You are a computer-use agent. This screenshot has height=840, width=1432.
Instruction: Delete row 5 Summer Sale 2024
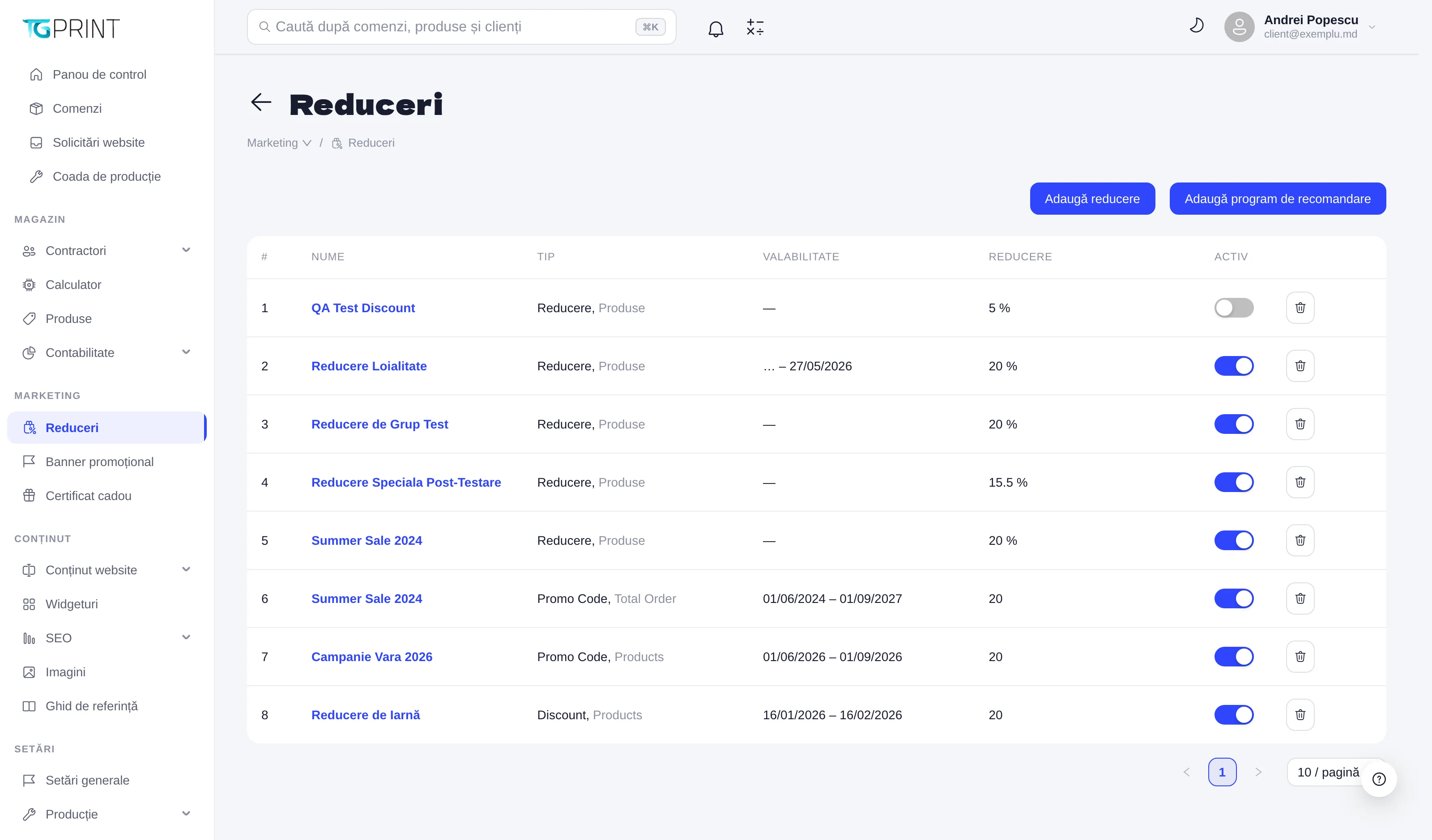[1300, 540]
